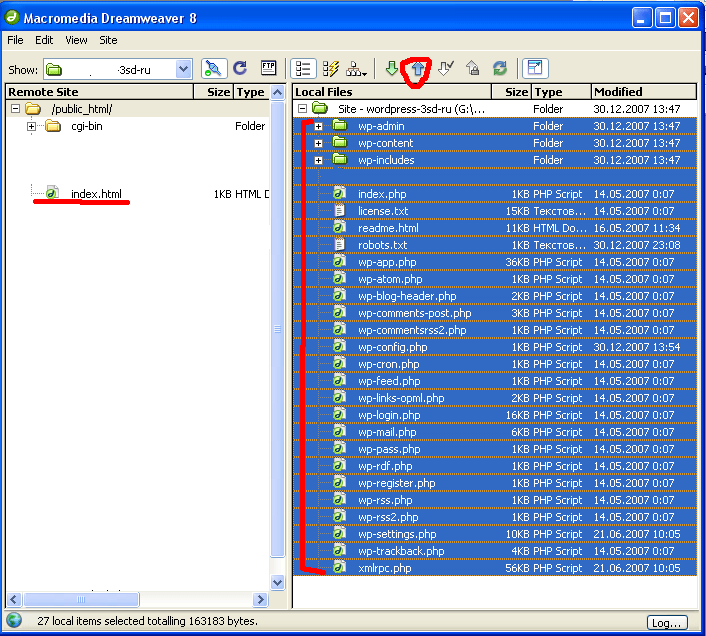706x636 pixels.
Task: Select remote index.html file
Action: point(96,194)
